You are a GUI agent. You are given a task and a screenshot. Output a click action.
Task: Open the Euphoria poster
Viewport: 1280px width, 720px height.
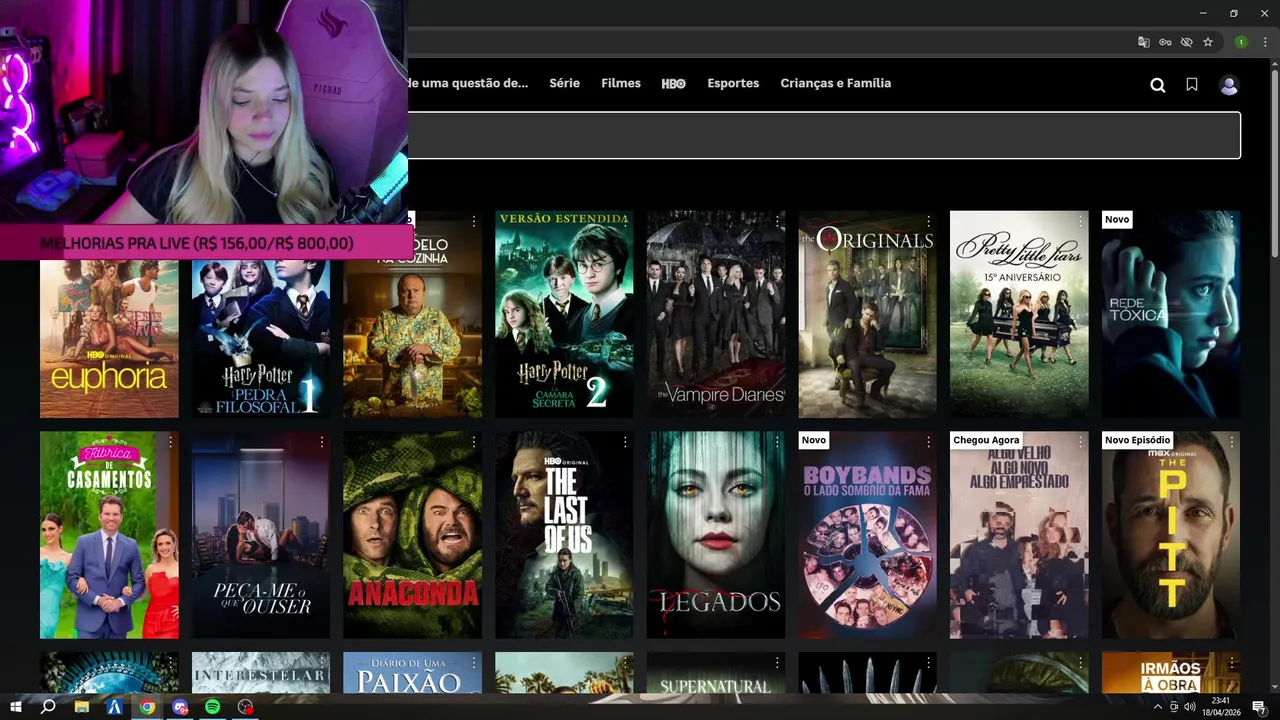109,338
